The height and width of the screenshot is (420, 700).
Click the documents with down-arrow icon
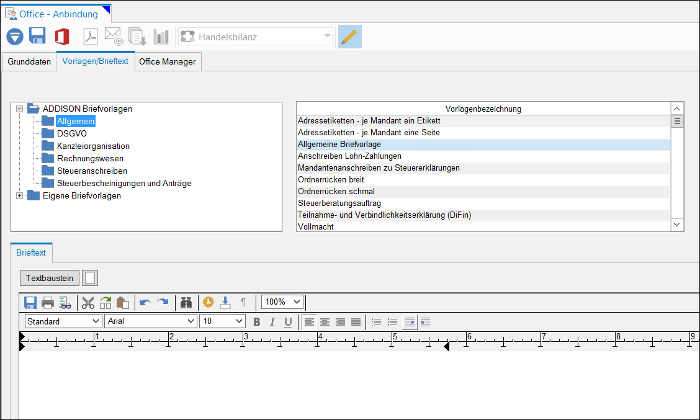[x=137, y=37]
